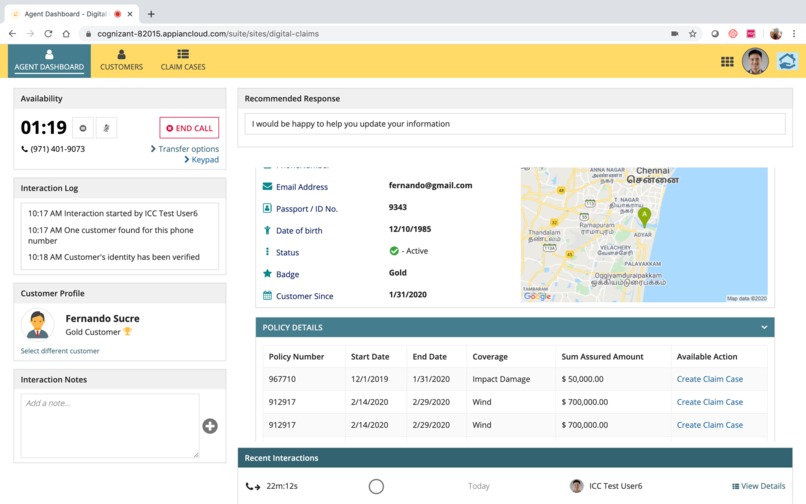
Task: Click the outgoing call icon in Recent Interactions
Action: (x=253, y=486)
